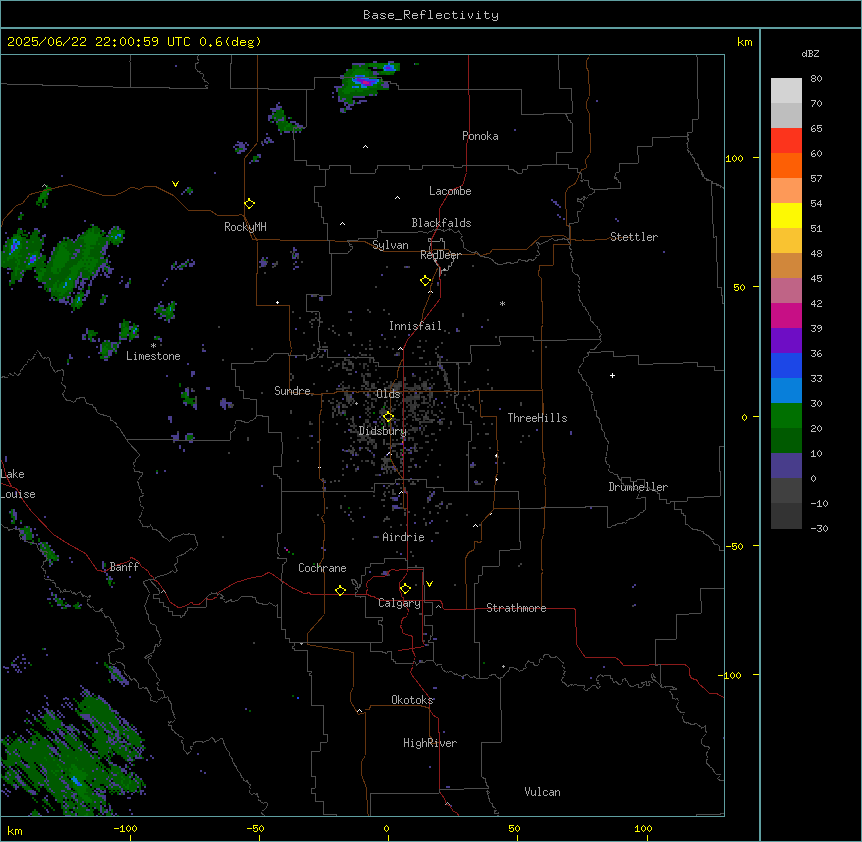The width and height of the screenshot is (862, 842).
Task: Click the light gray 80 dBZ legend swatch
Action: pyautogui.click(x=786, y=90)
